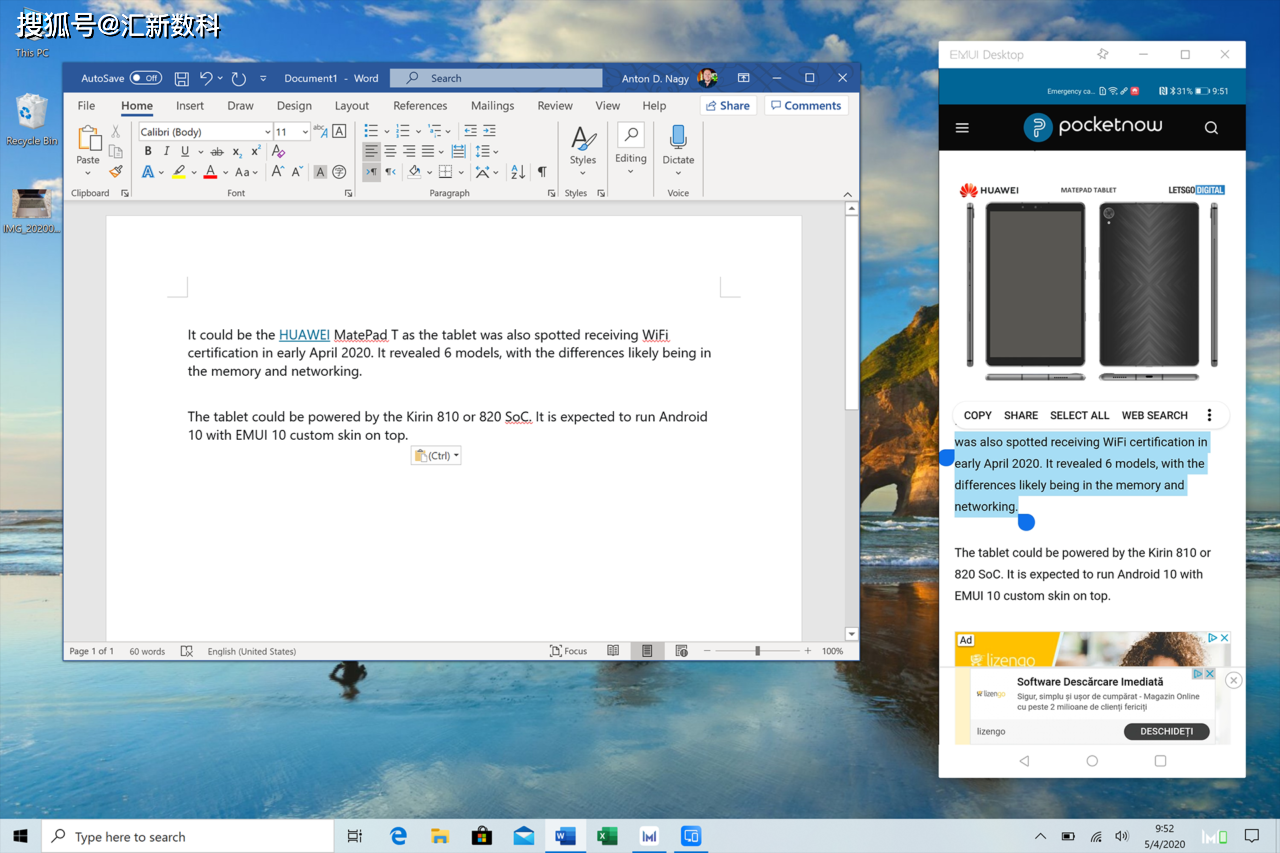Open the File menu
This screenshot has height=853, width=1280.
click(87, 105)
